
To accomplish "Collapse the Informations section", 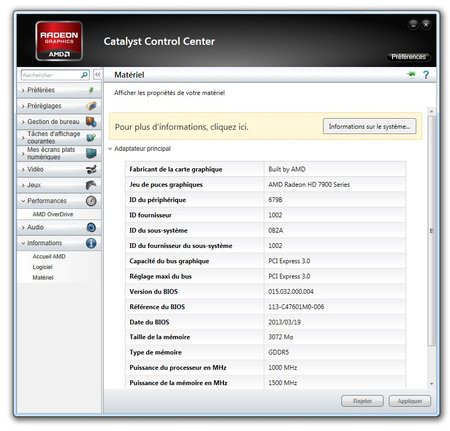I will [23, 243].
